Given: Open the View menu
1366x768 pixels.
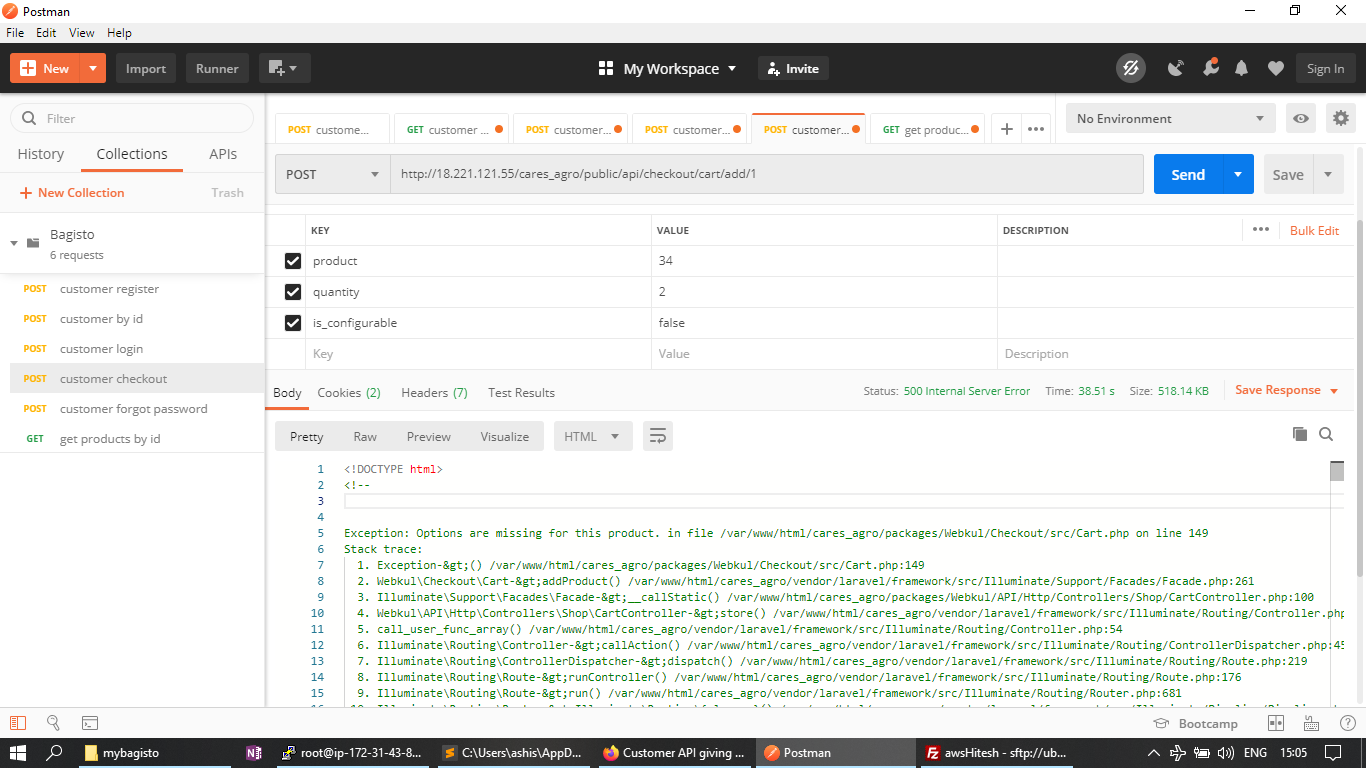Looking at the screenshot, I should click(x=82, y=32).
